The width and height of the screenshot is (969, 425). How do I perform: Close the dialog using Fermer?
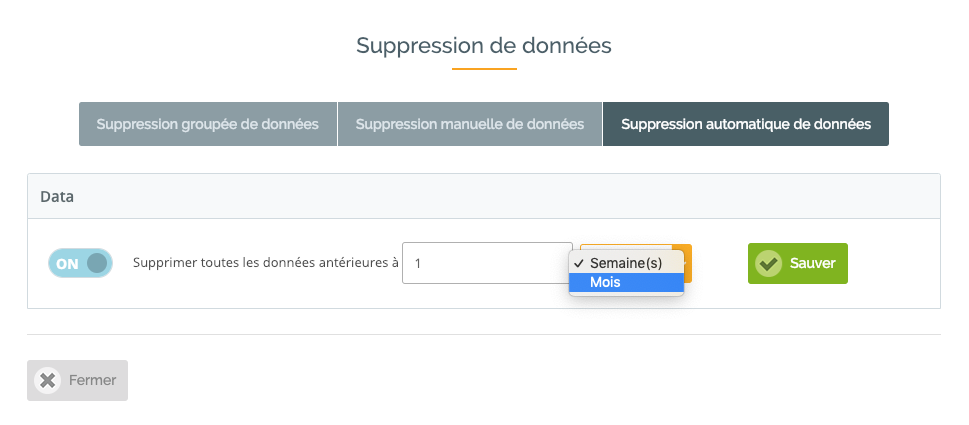pos(77,381)
